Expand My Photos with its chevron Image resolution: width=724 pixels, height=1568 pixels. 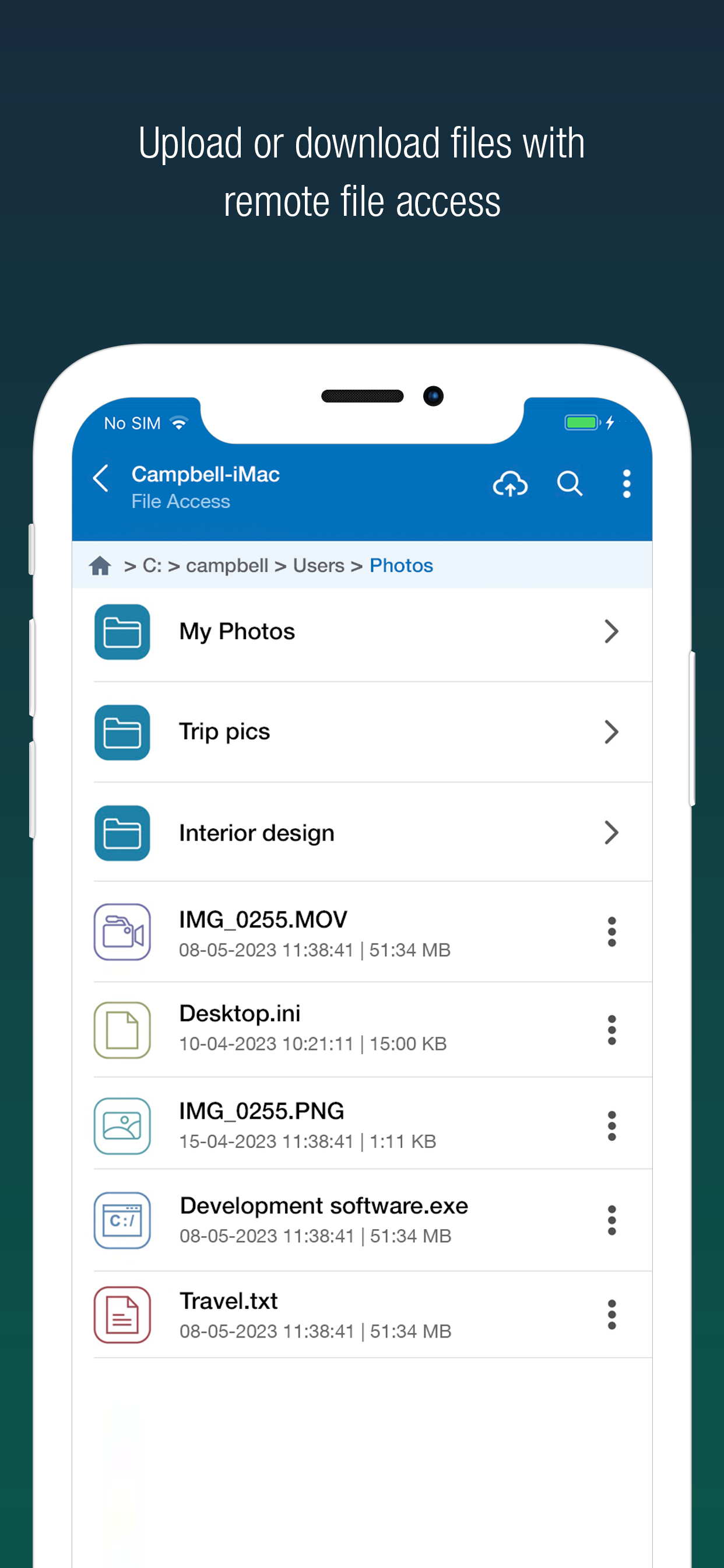pyautogui.click(x=611, y=631)
